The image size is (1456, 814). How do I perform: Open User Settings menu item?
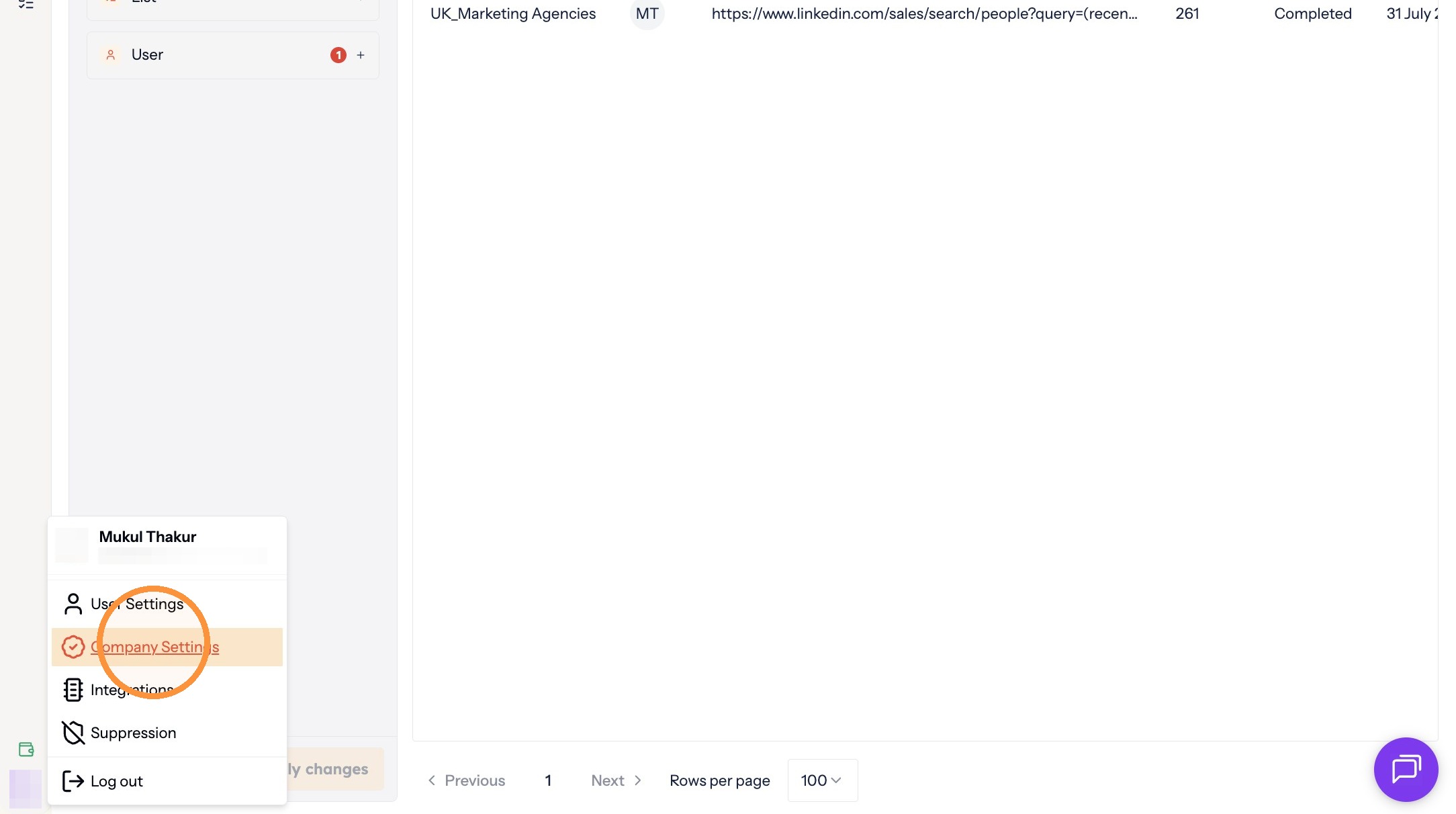(167, 604)
